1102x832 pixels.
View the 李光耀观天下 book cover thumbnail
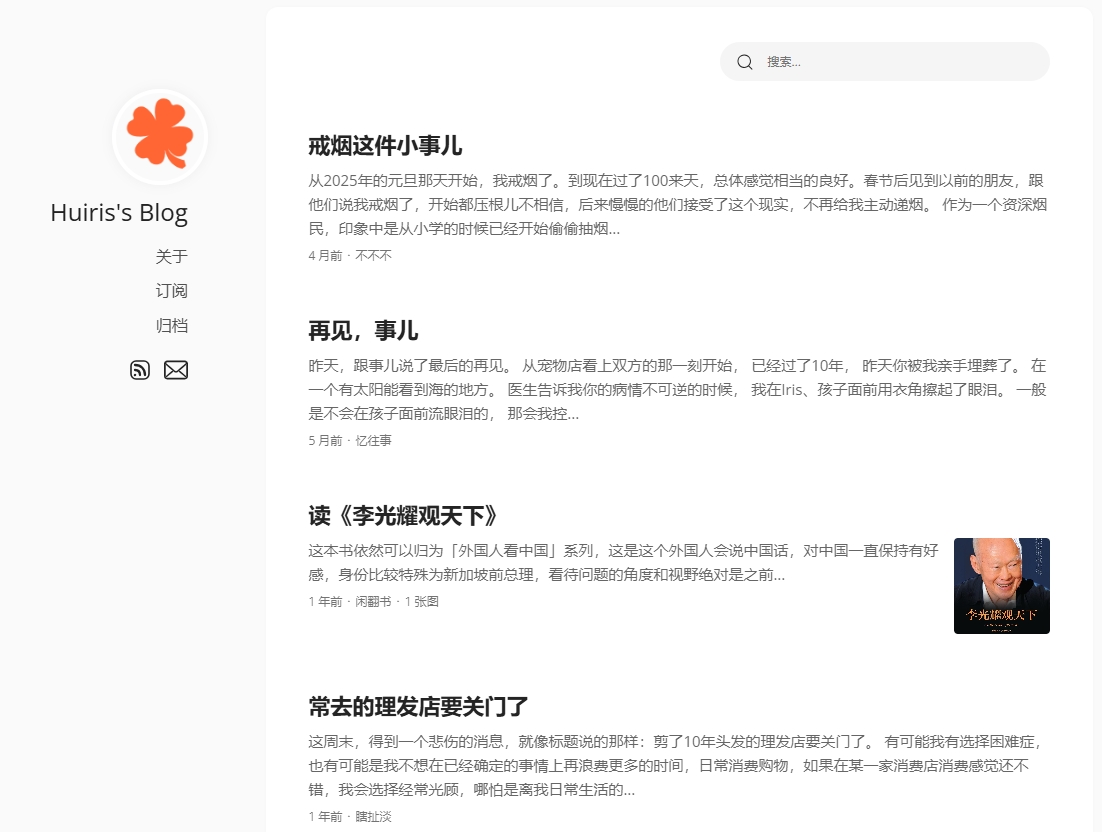click(x=1001, y=586)
